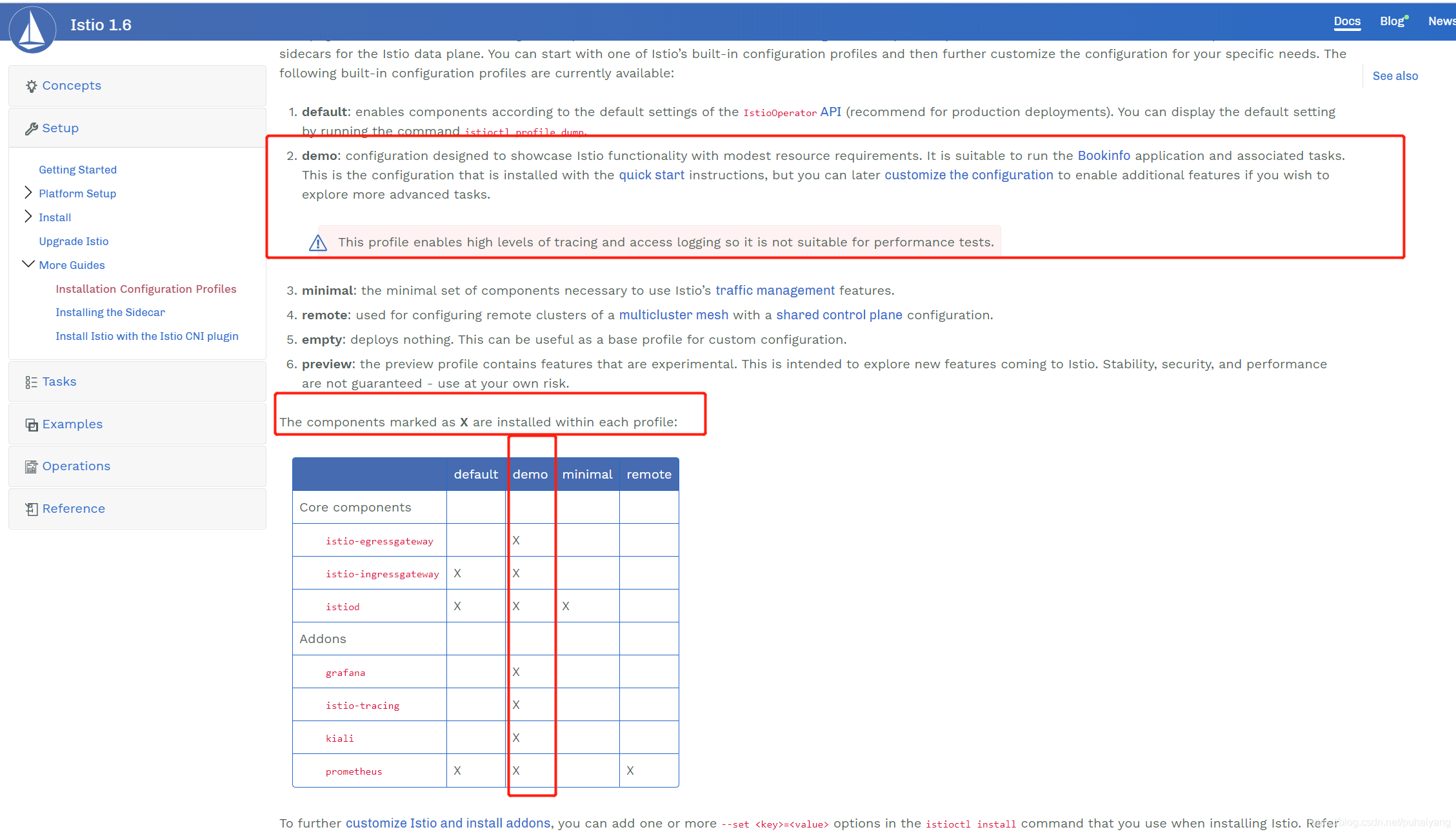Click the Addons row heading
1456x834 pixels.
pos(323,639)
